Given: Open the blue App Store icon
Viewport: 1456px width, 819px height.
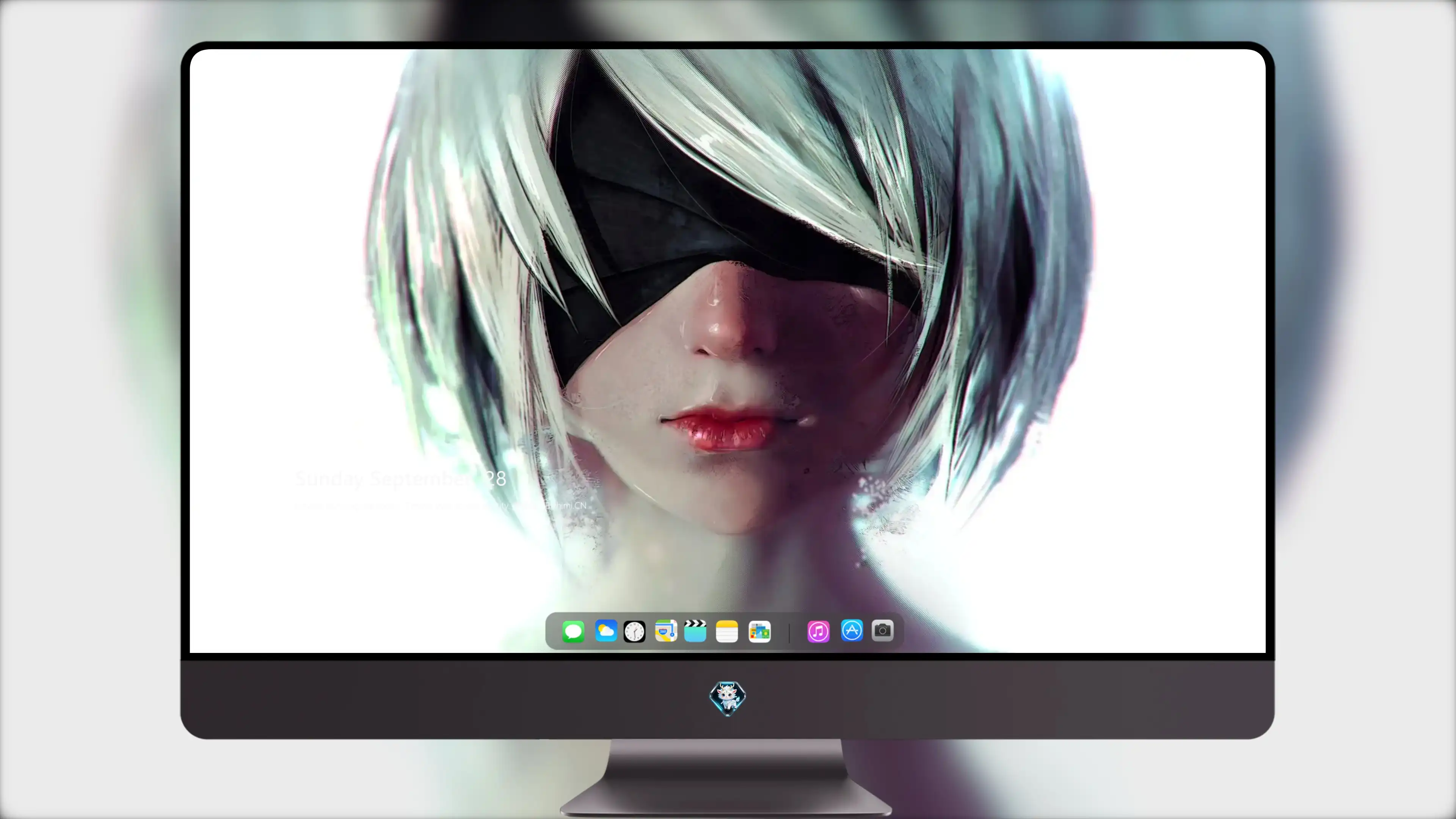Looking at the screenshot, I should 852,630.
